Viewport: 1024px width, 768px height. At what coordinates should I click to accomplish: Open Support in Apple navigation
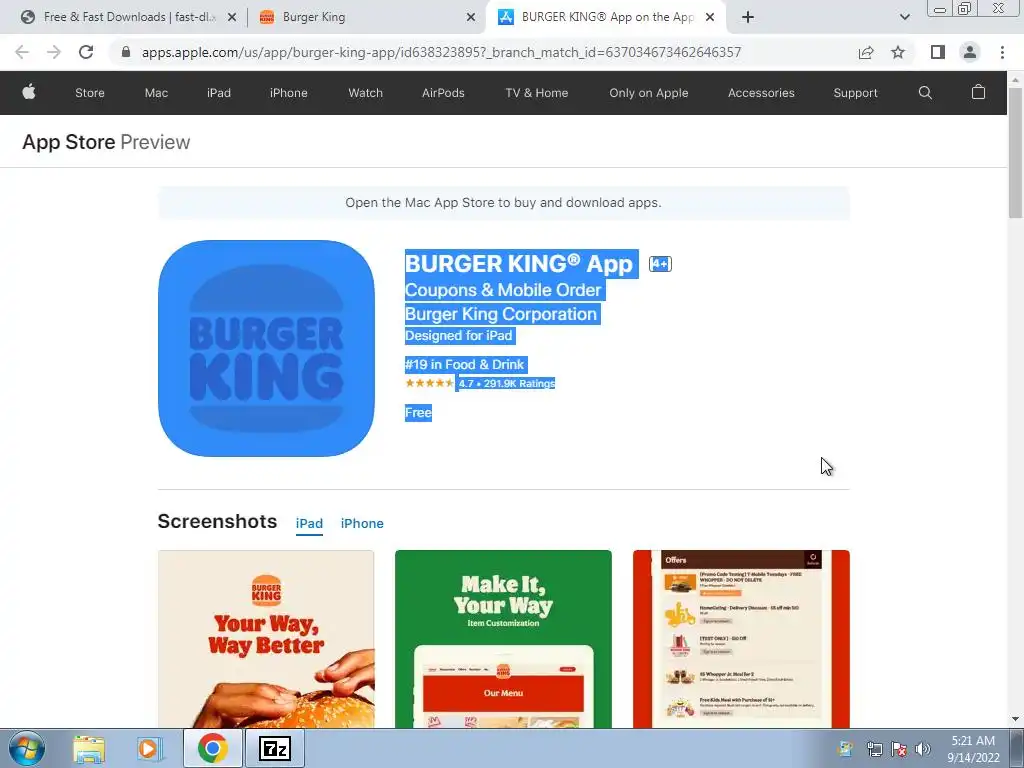click(x=855, y=93)
